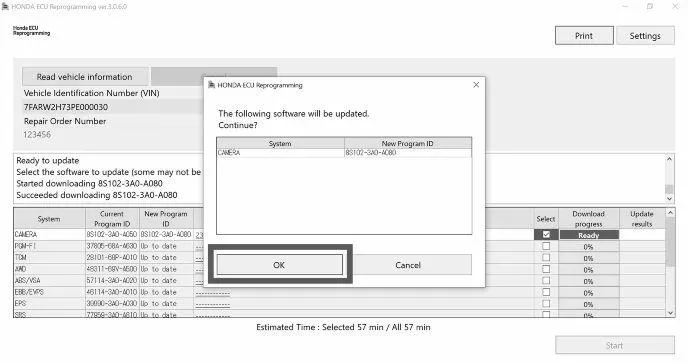This screenshot has width=688, height=363.
Task: Confirm the update with OK button
Action: tap(280, 265)
